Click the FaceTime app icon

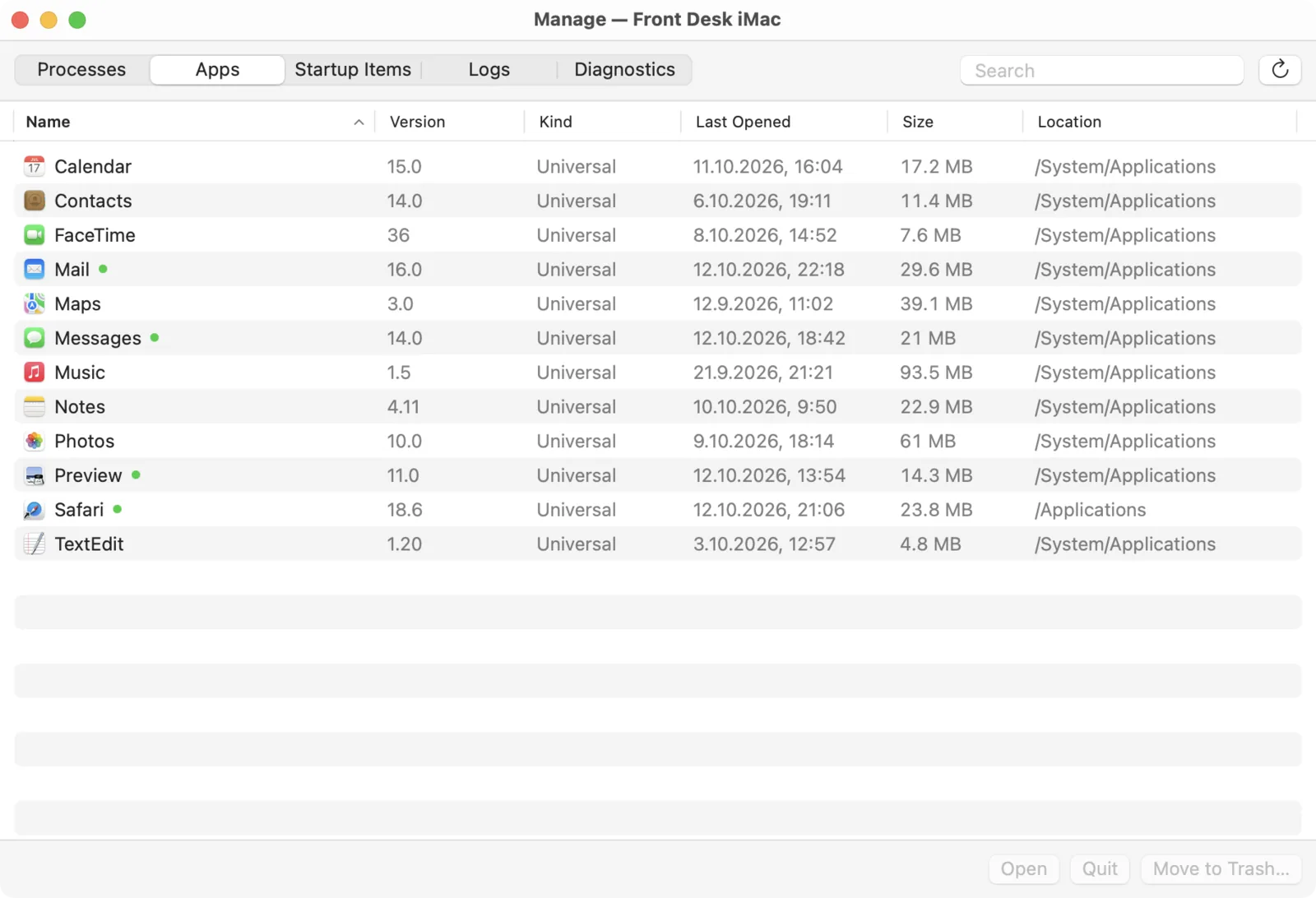[34, 235]
